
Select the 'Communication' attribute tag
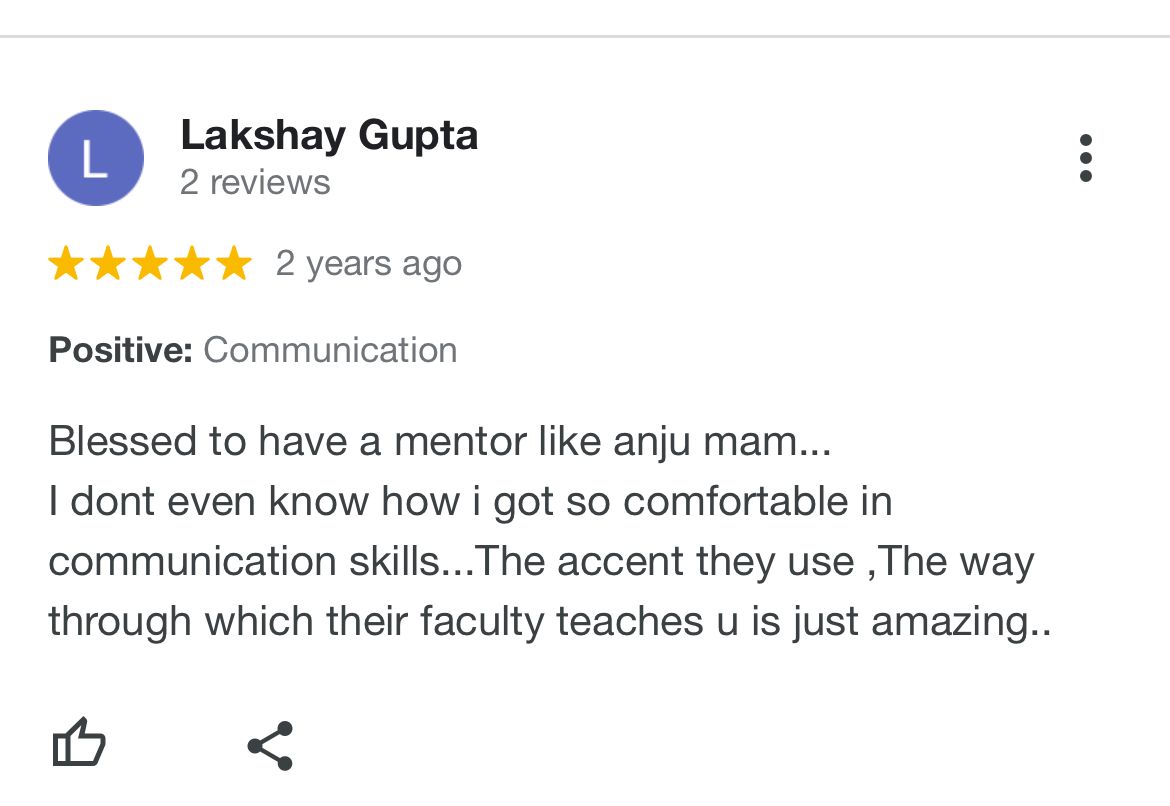(x=330, y=350)
